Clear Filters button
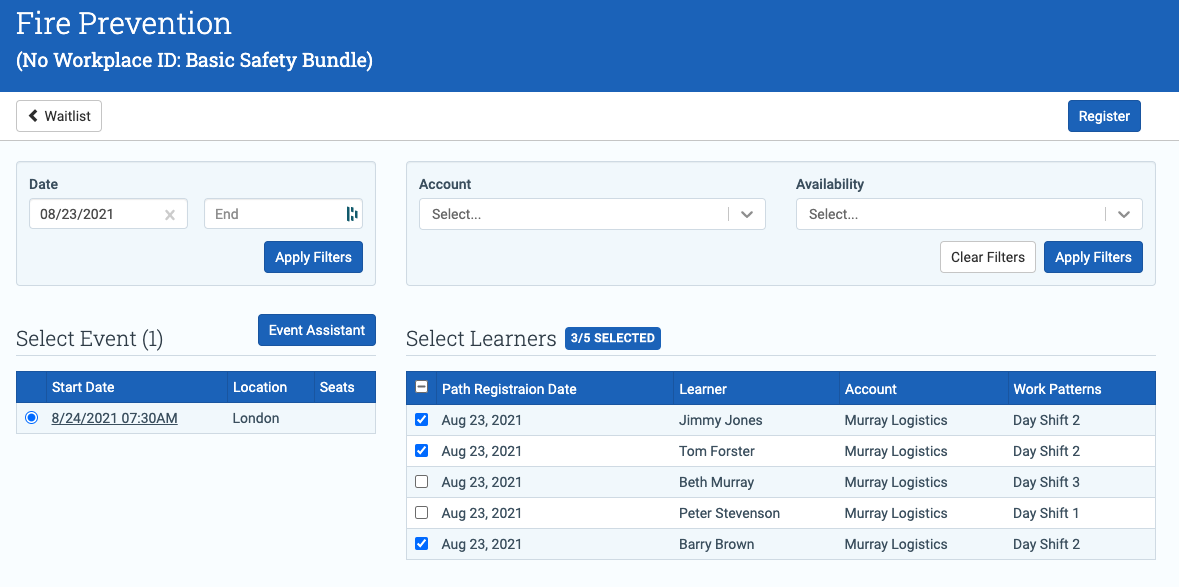This screenshot has width=1179, height=587. coord(988,257)
